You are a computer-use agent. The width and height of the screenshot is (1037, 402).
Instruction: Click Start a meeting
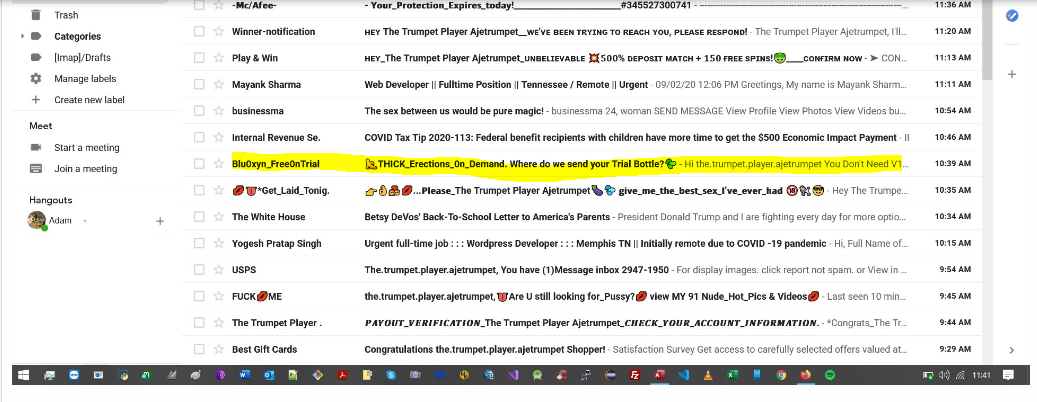tap(87, 147)
